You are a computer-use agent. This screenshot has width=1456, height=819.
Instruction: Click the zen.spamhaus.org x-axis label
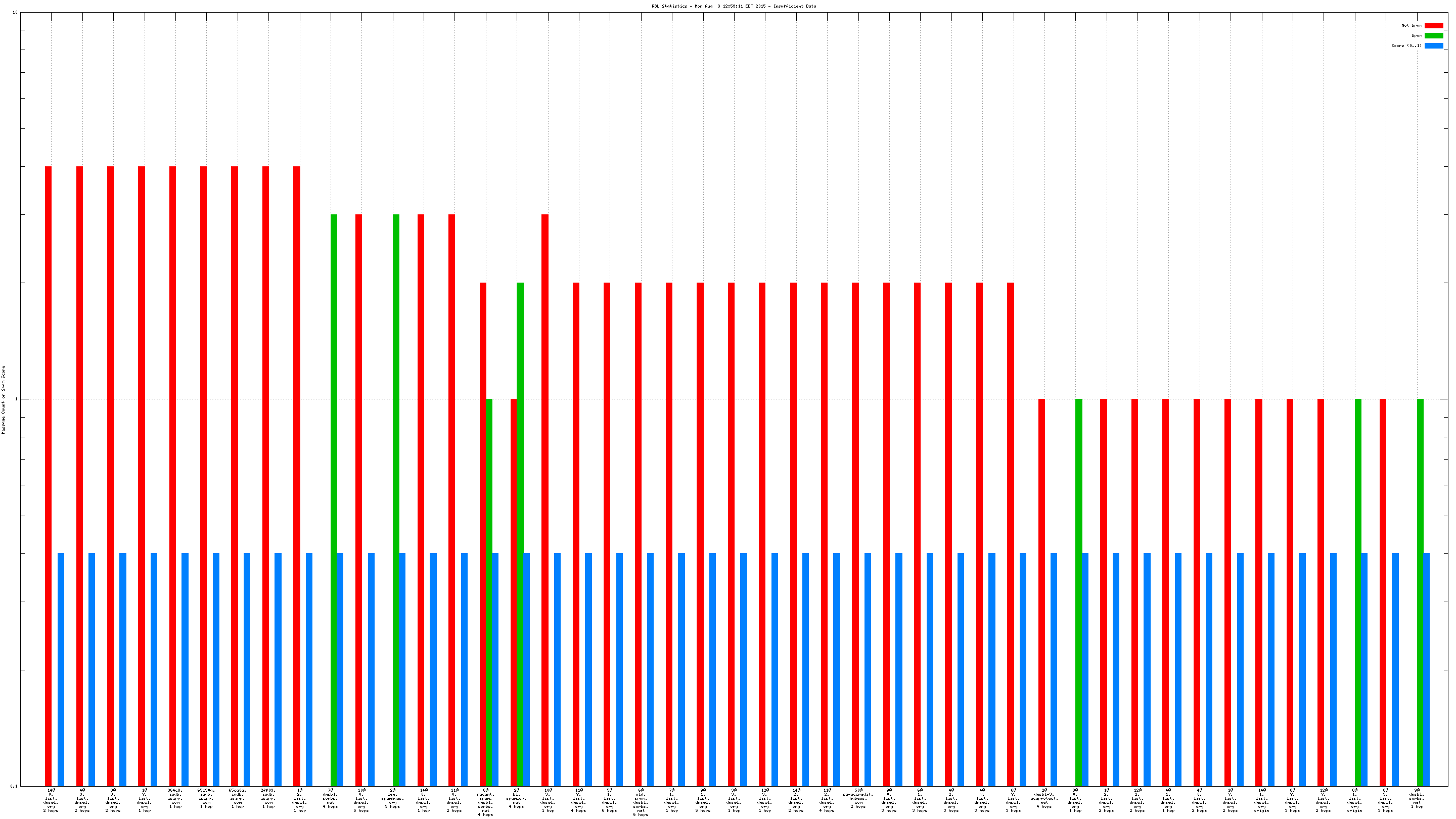[393, 800]
